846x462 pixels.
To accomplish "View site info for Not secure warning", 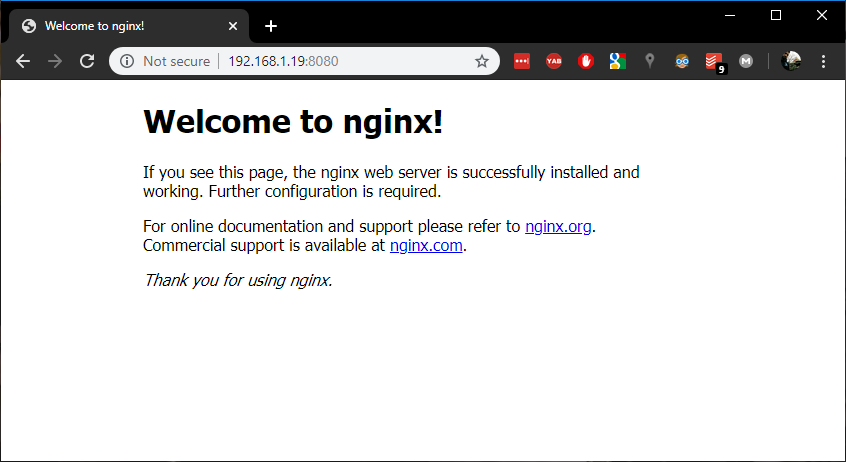I will [127, 61].
